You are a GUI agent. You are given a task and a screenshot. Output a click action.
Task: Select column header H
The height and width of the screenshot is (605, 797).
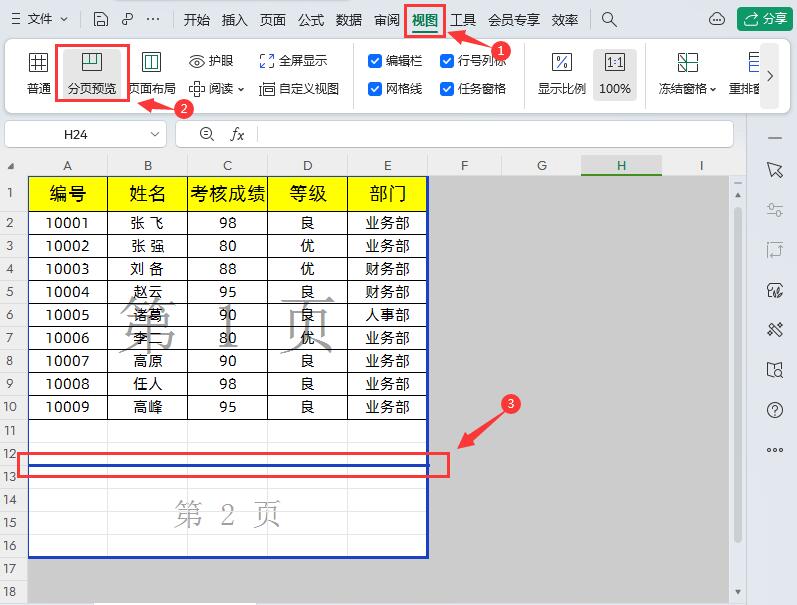point(622,166)
